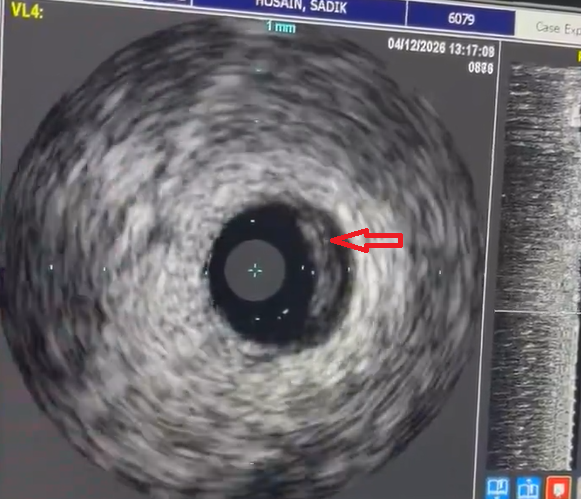Viewport: 581px width, 499px height.
Task: Click the VL4: label
Action: [27, 10]
